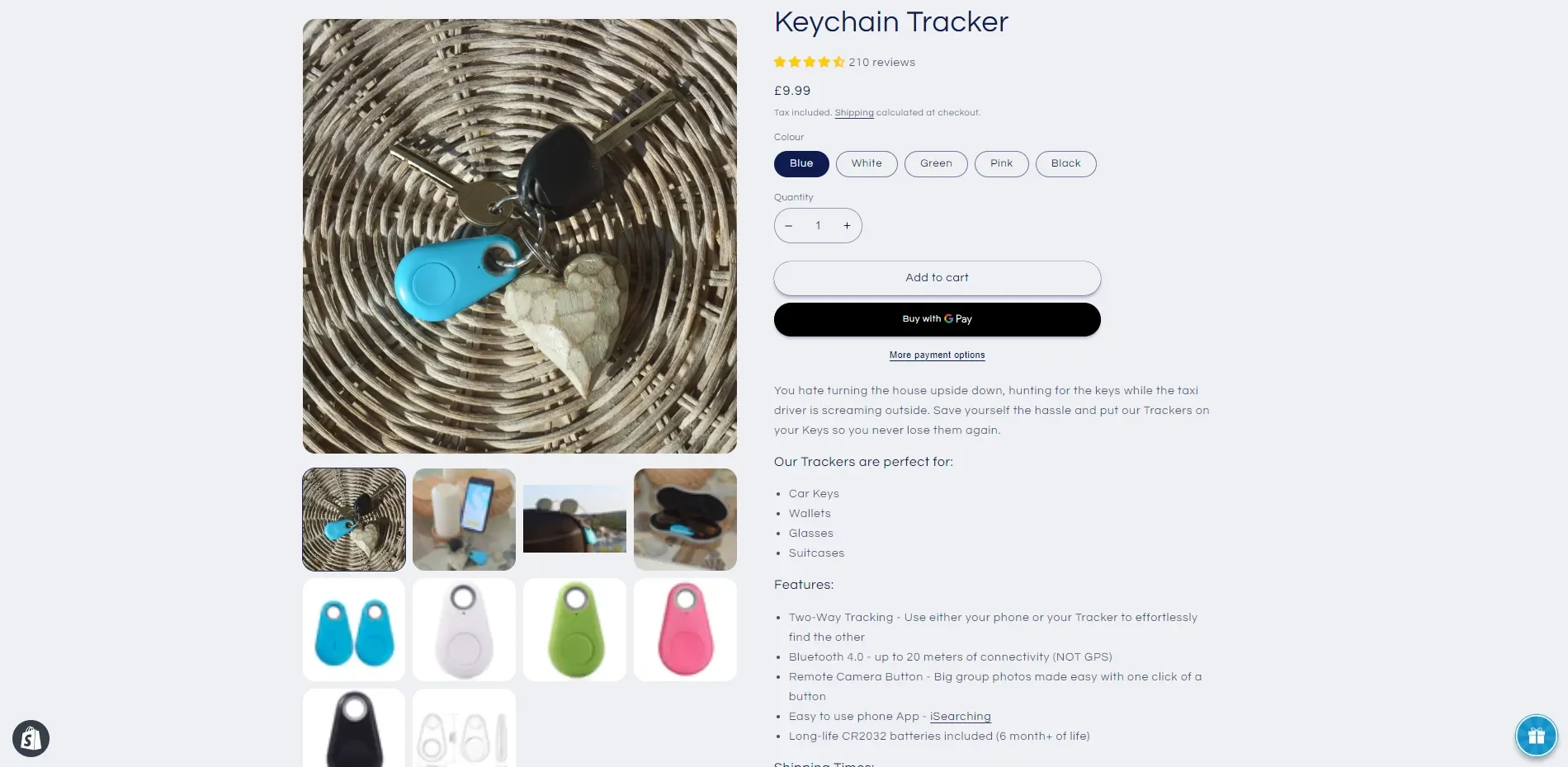Choose the Pink colour option
Screen dimensions: 1568x767
tap(1001, 163)
